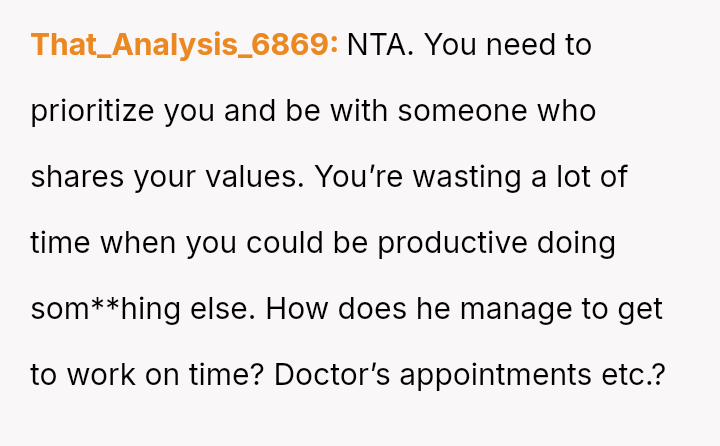This screenshot has height=446, width=720.
Task: Click the word "How" starting the question
Action: [x=284, y=309]
